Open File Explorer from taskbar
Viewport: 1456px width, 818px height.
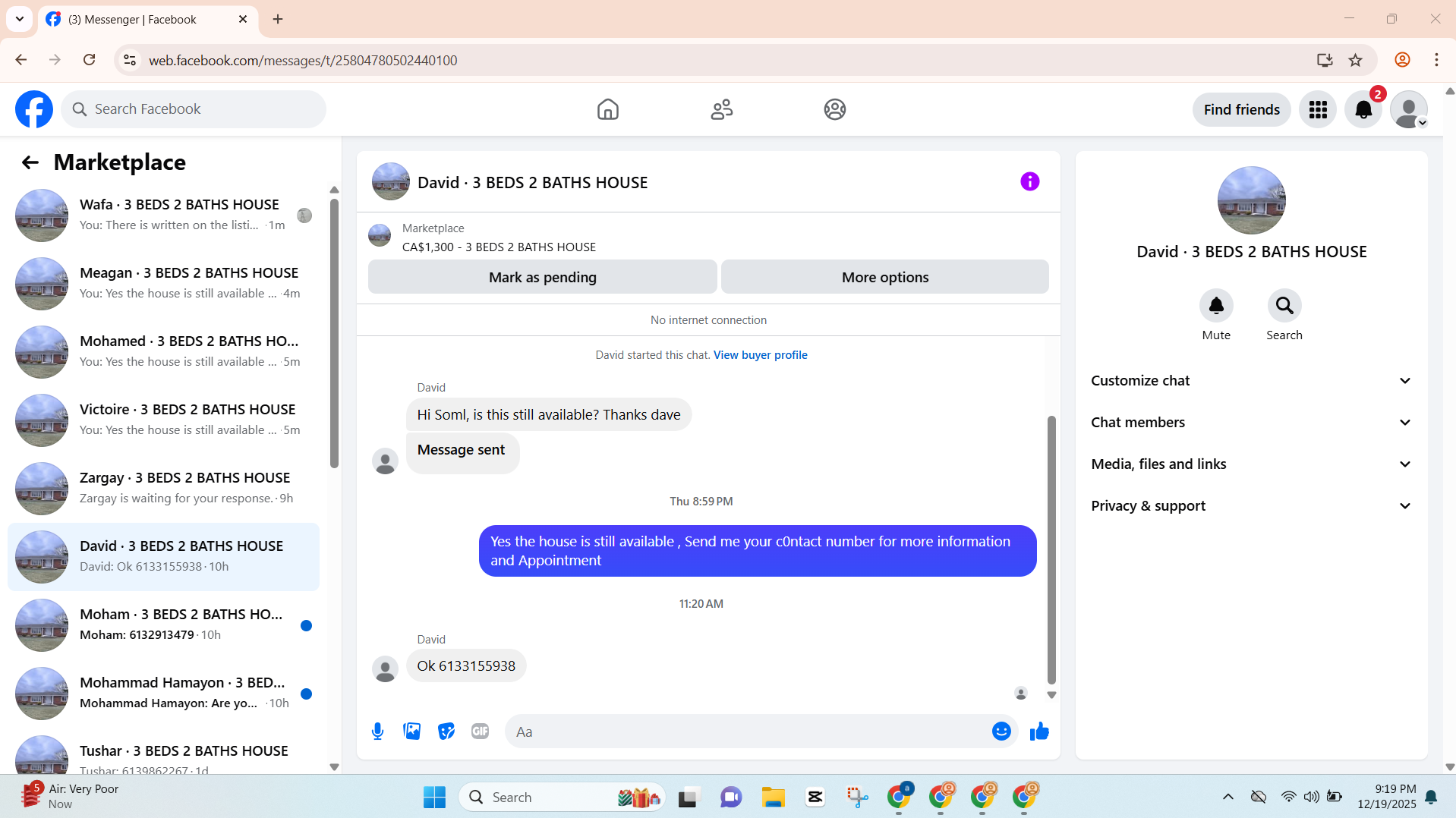773,797
